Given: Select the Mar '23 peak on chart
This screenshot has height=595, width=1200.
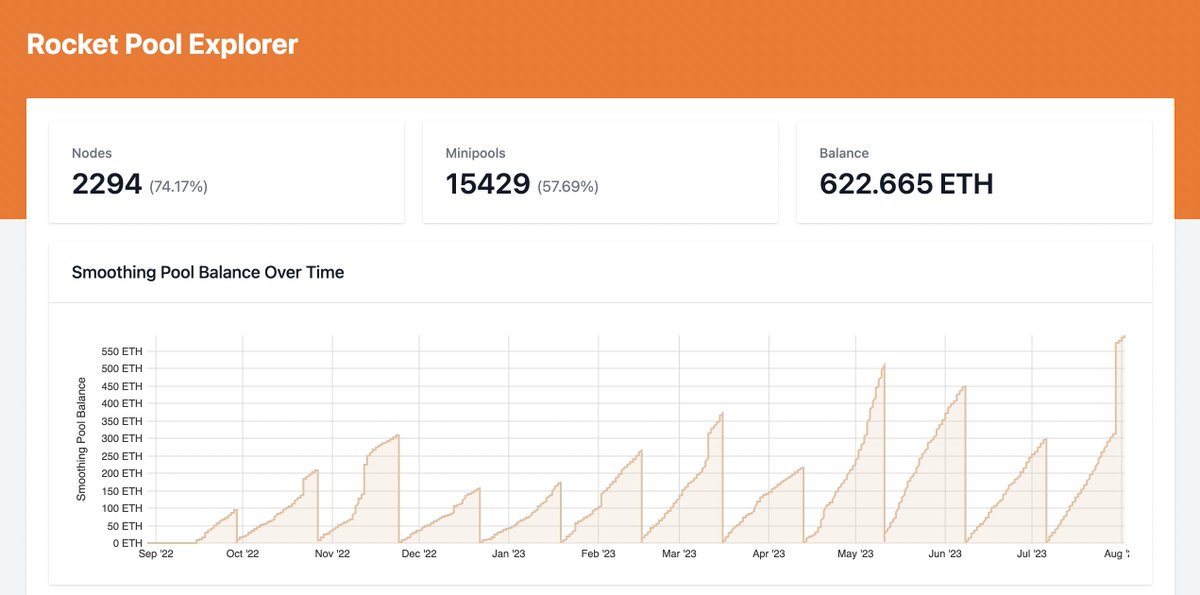Looking at the screenshot, I should [721, 410].
